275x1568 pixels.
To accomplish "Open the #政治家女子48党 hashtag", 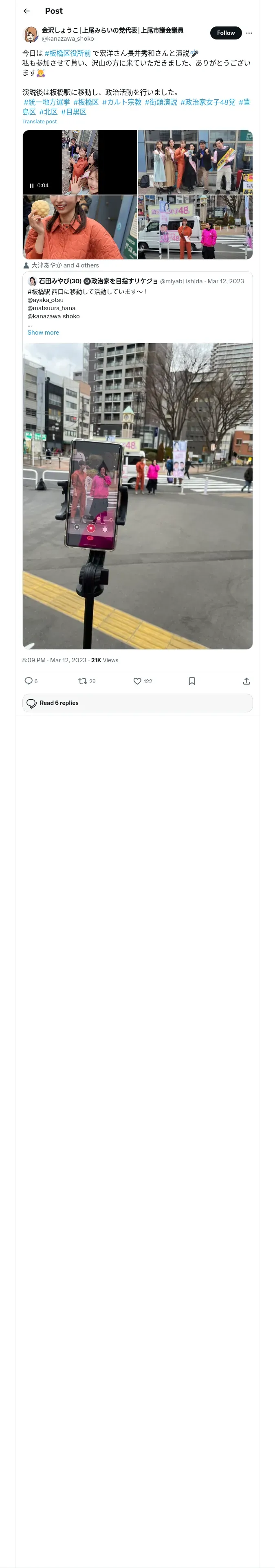I will point(207,102).
